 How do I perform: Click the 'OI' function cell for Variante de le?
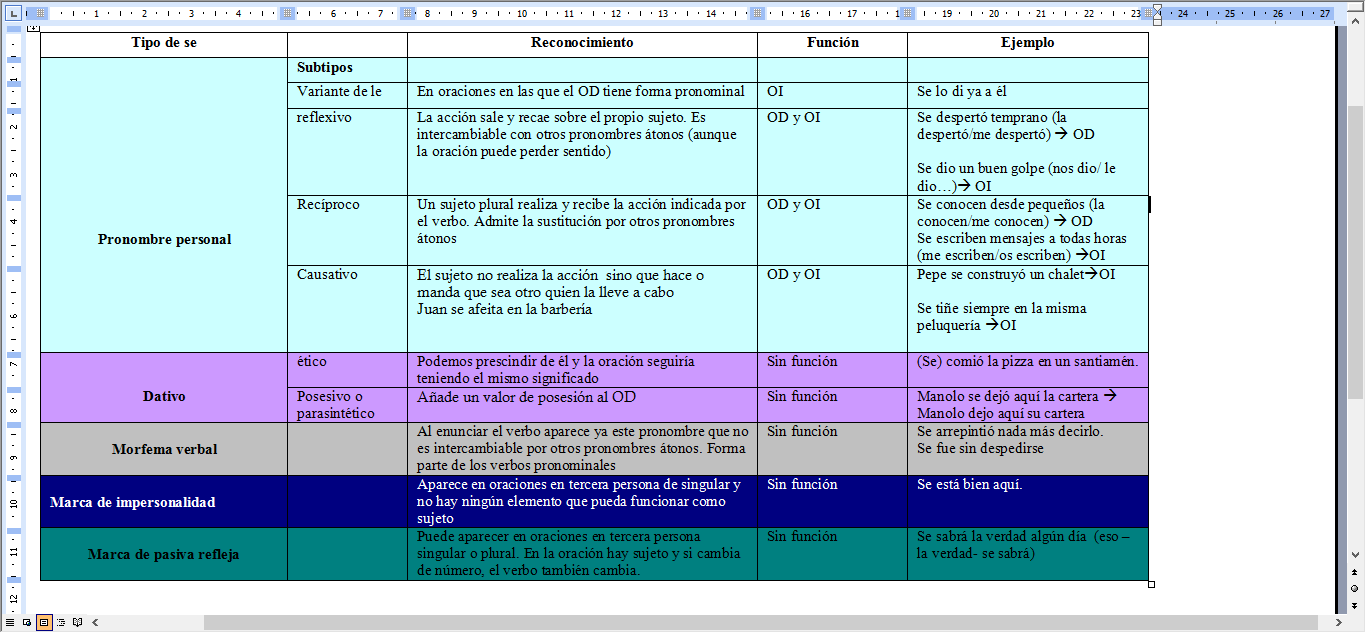(x=832, y=95)
